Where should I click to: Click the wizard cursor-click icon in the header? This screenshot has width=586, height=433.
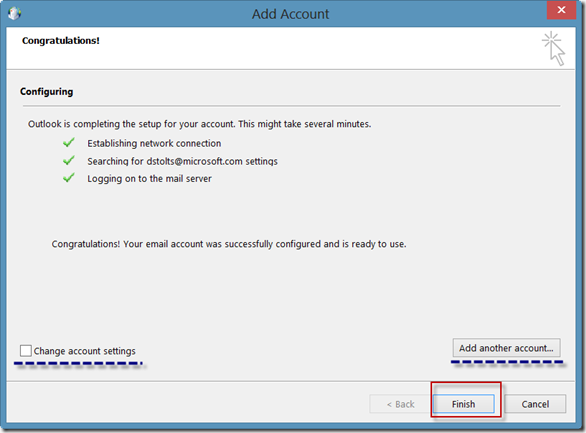[553, 49]
